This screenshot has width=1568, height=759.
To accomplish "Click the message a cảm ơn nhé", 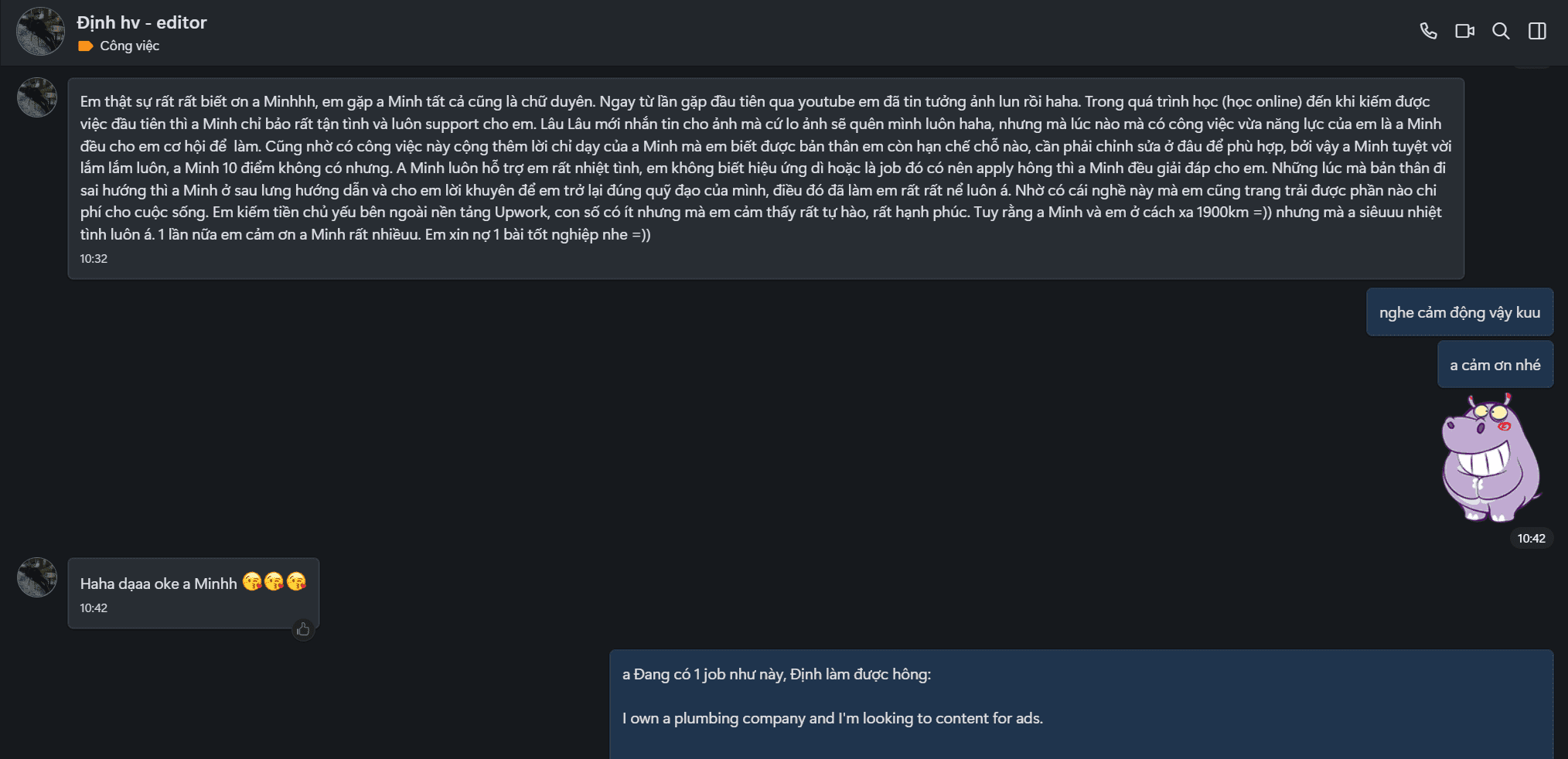I will pos(1495,365).
